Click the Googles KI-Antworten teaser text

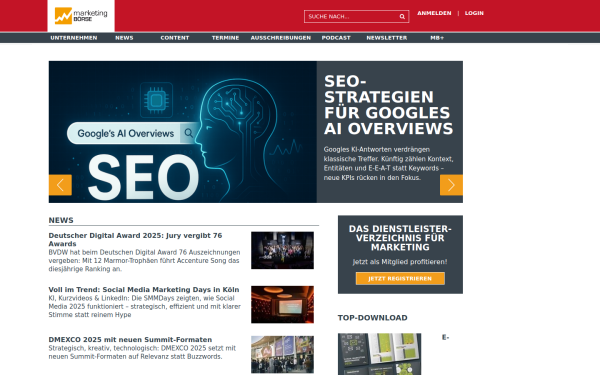pos(388,163)
